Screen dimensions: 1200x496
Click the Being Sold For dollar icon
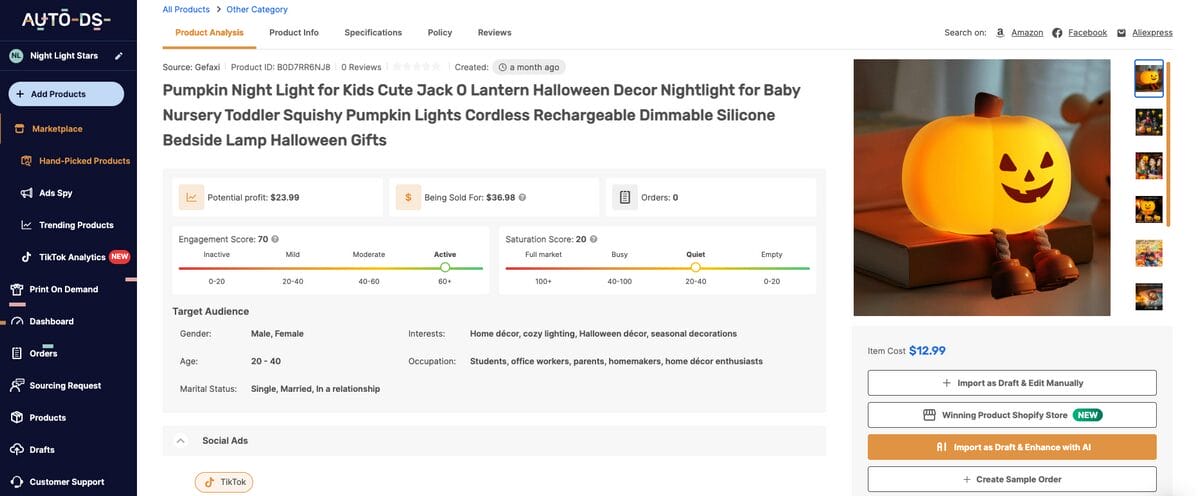(x=408, y=197)
